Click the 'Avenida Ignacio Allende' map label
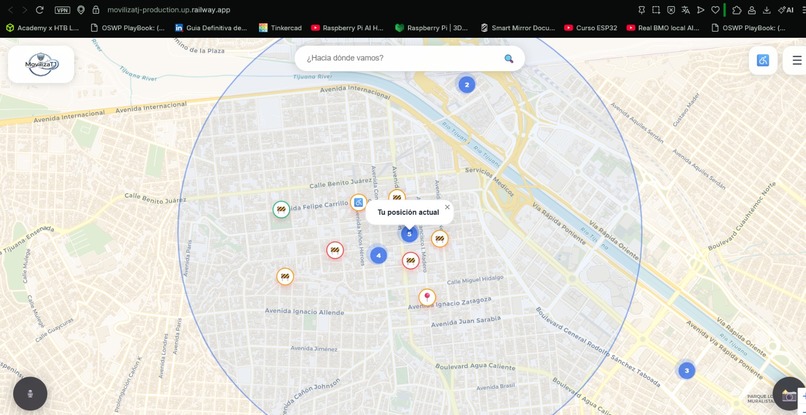The width and height of the screenshot is (806, 415). pyautogui.click(x=304, y=312)
